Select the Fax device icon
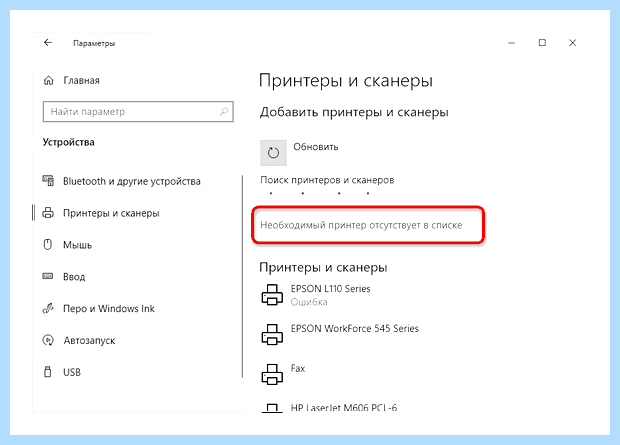Image resolution: width=620 pixels, height=445 pixels. [272, 374]
